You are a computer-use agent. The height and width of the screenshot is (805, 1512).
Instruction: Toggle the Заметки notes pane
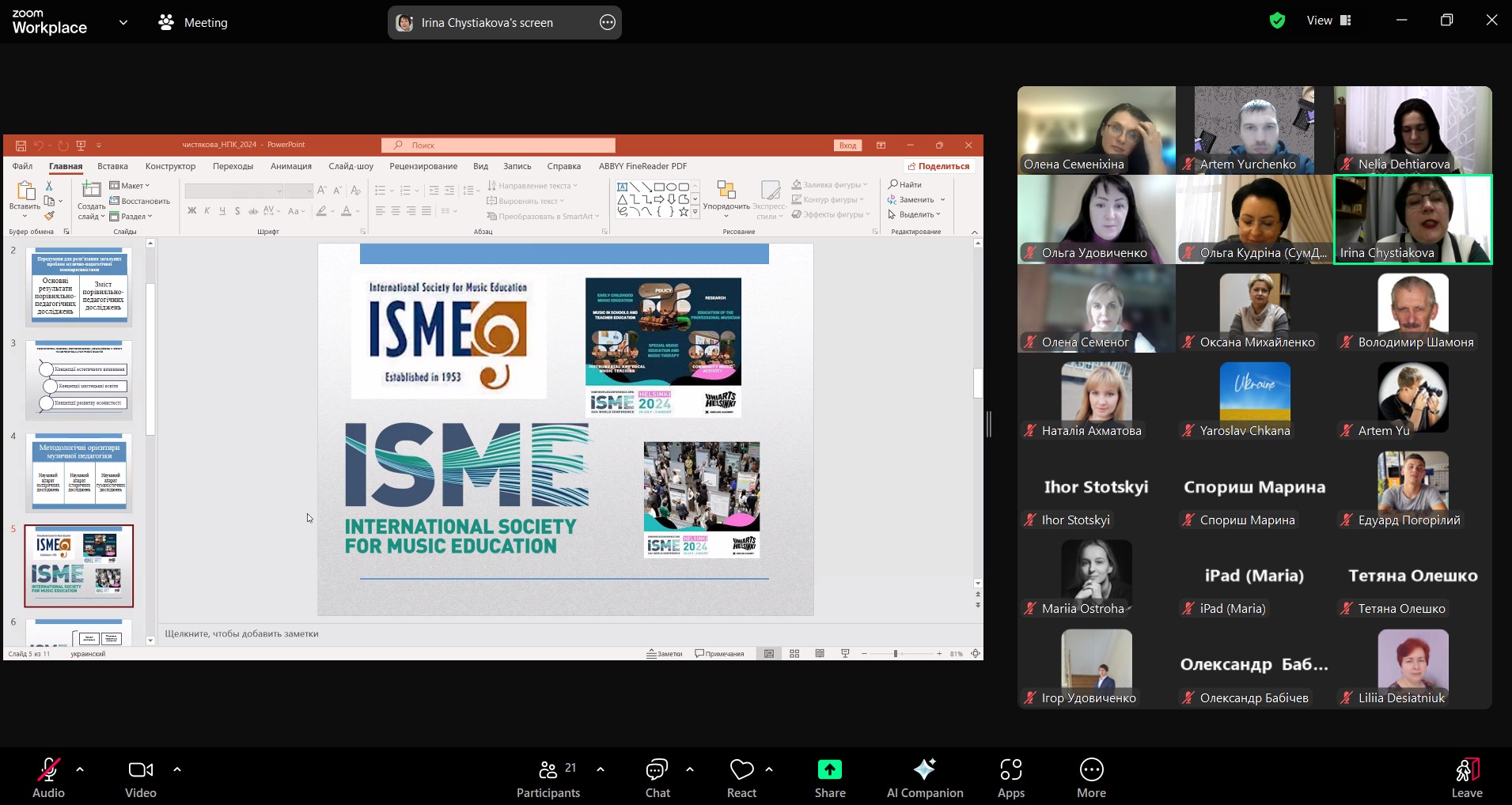click(665, 654)
